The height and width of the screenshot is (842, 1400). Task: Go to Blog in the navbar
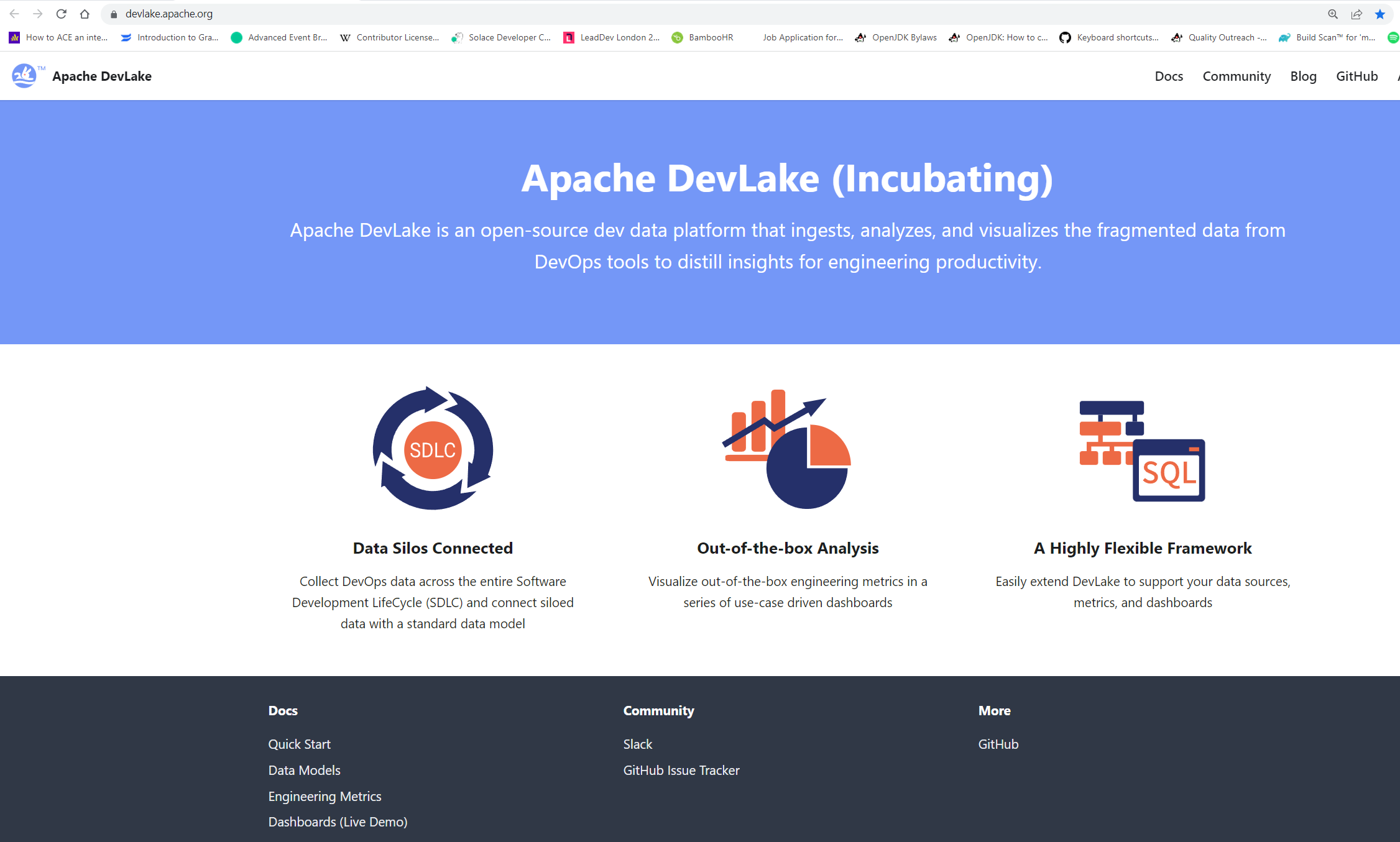click(x=1303, y=76)
